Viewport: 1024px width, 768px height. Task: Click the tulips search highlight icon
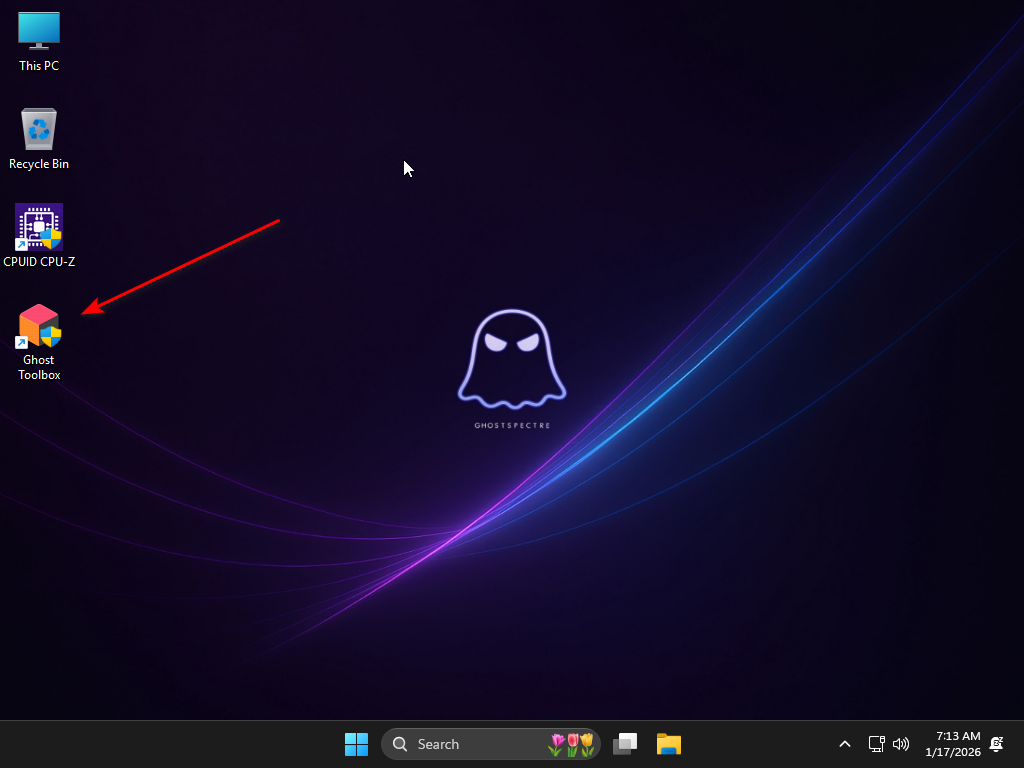coord(571,744)
